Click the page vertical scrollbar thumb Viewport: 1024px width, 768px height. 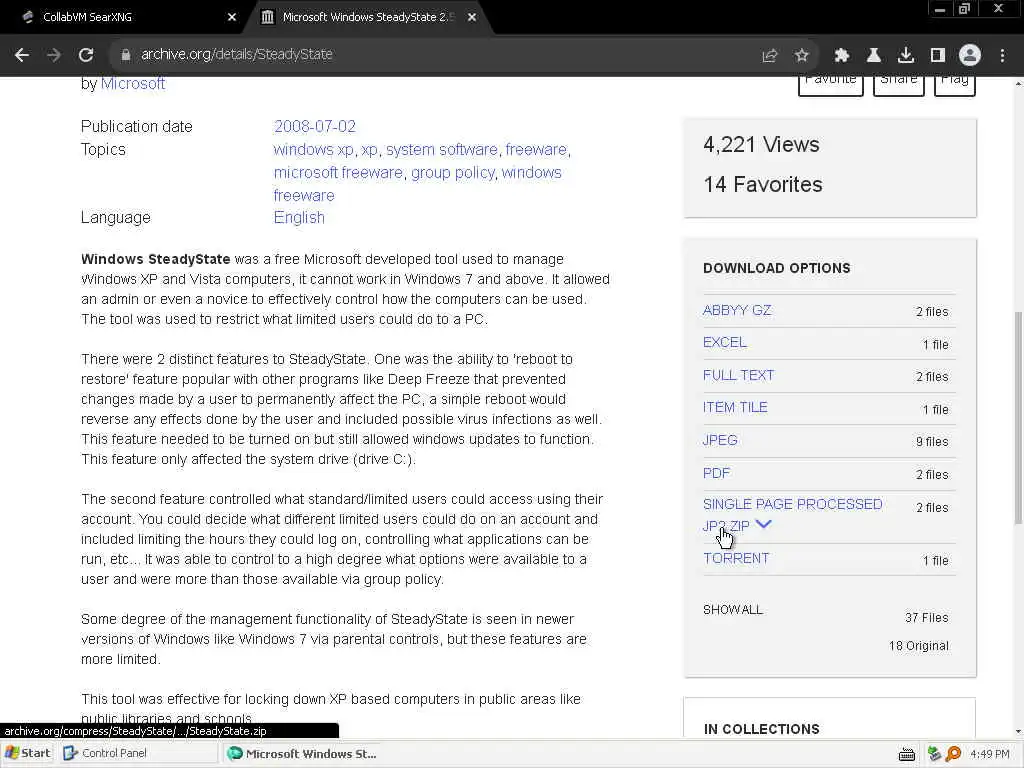[x=1017, y=418]
